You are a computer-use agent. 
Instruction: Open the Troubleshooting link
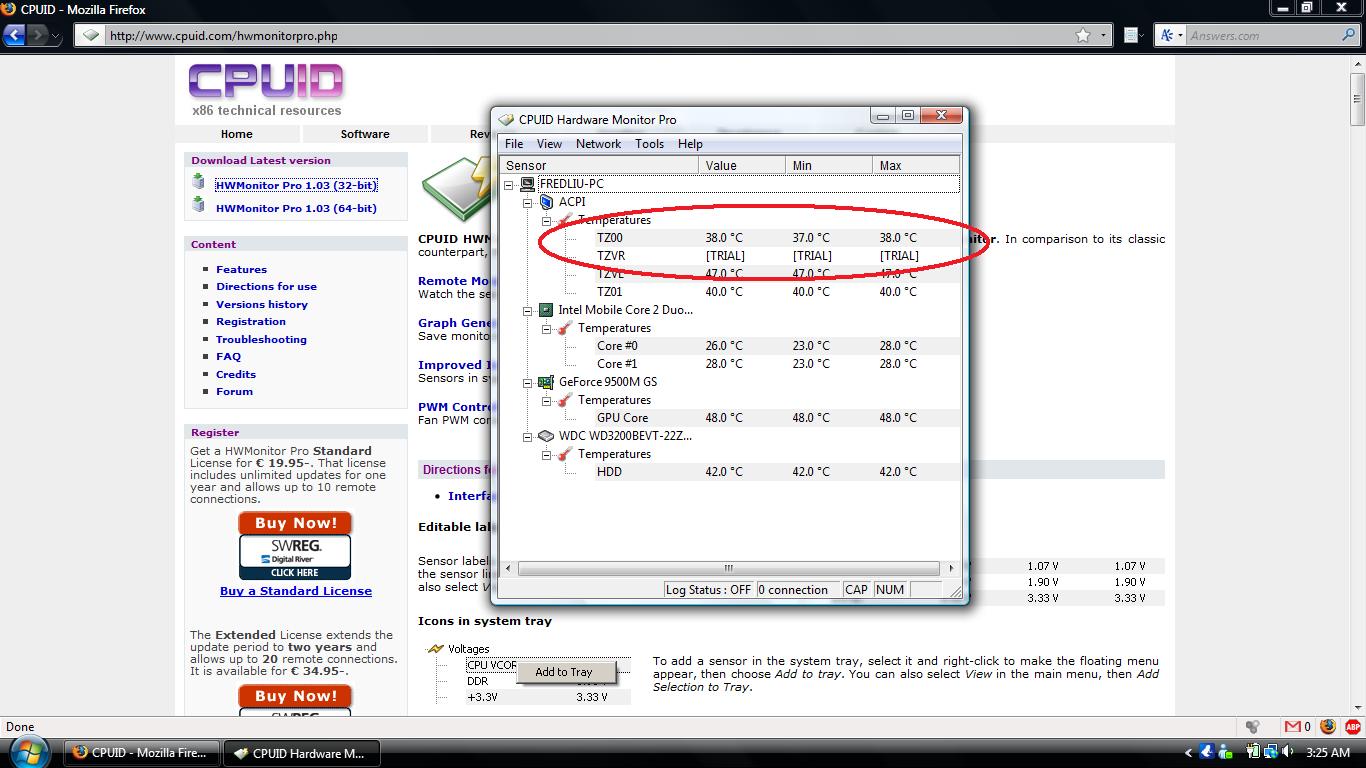tap(261, 339)
